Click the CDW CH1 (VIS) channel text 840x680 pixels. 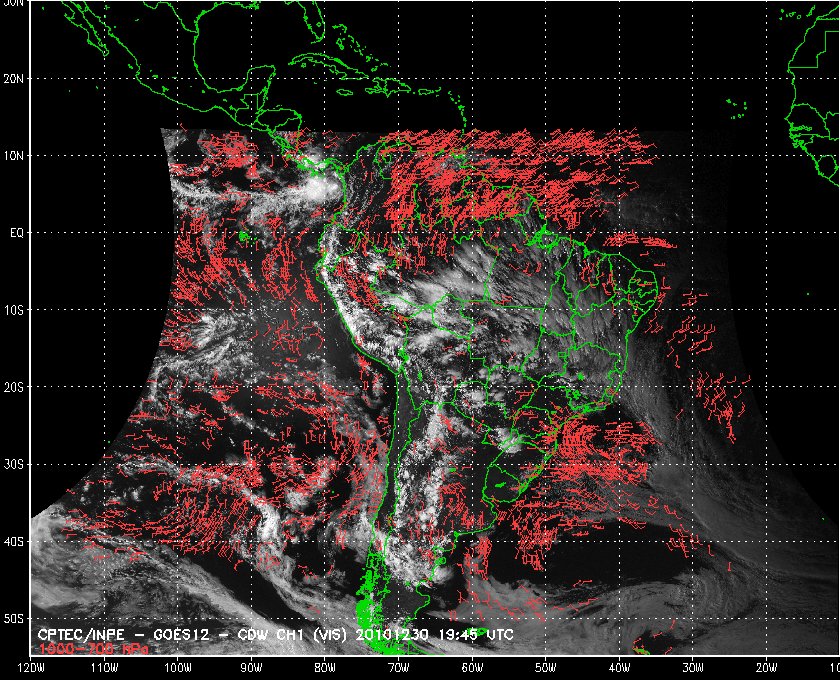tap(293, 636)
